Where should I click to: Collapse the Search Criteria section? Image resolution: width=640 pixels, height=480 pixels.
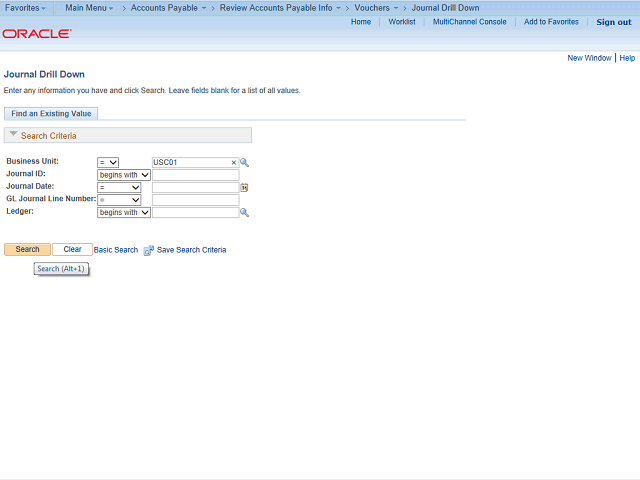pyautogui.click(x=13, y=134)
